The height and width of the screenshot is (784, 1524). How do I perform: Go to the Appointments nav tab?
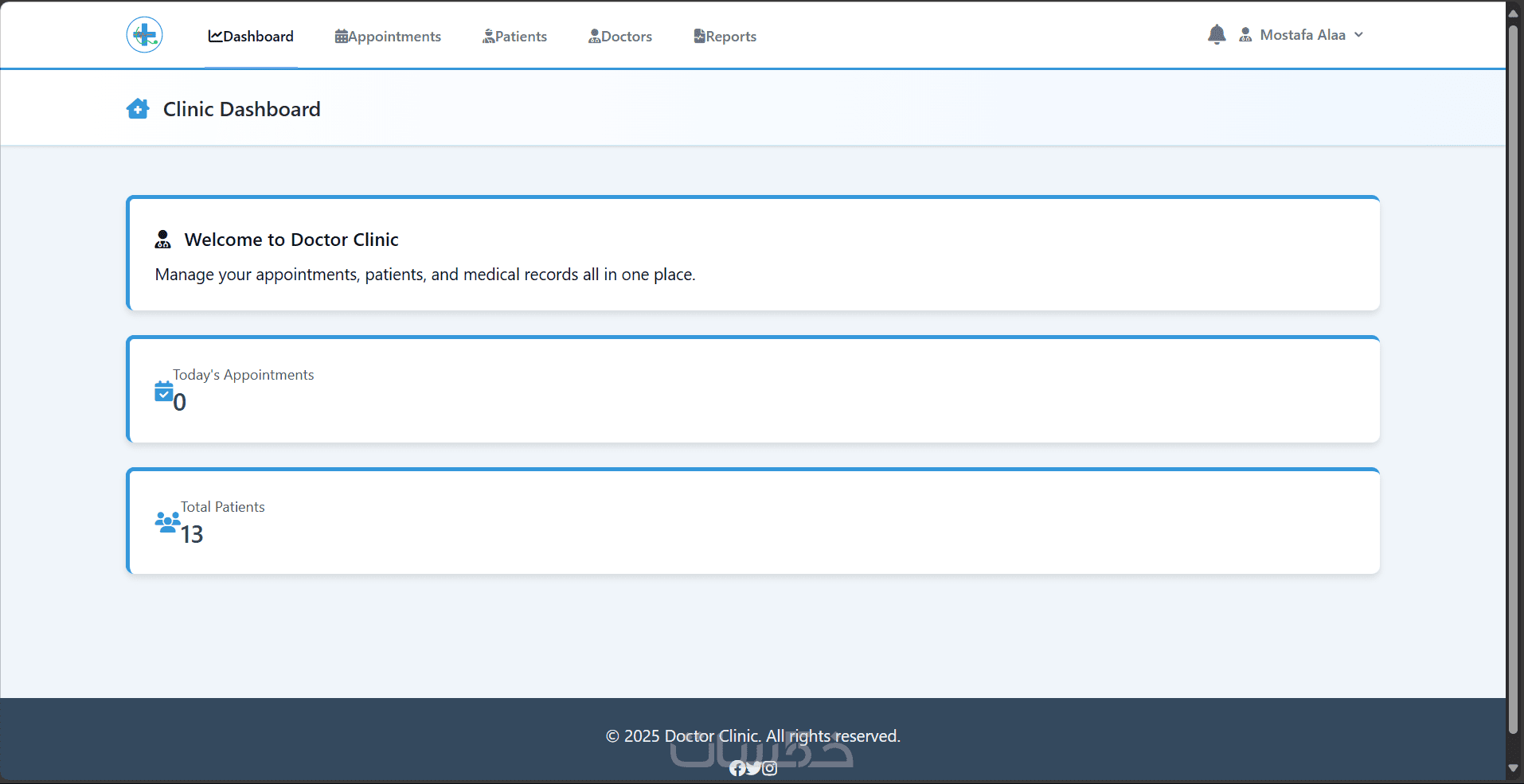coord(388,37)
